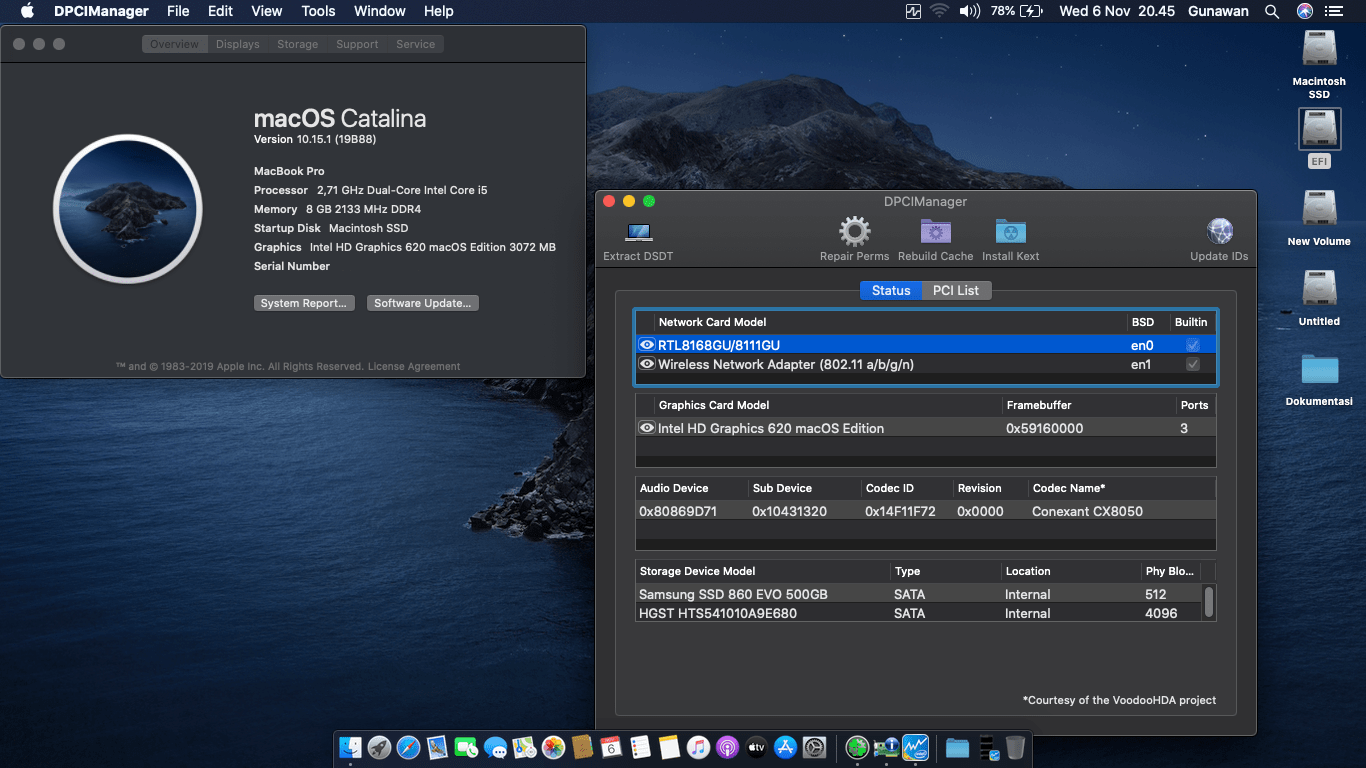The width and height of the screenshot is (1366, 768).
Task: Open Spotlight search in the menu bar
Action: coord(1271,11)
